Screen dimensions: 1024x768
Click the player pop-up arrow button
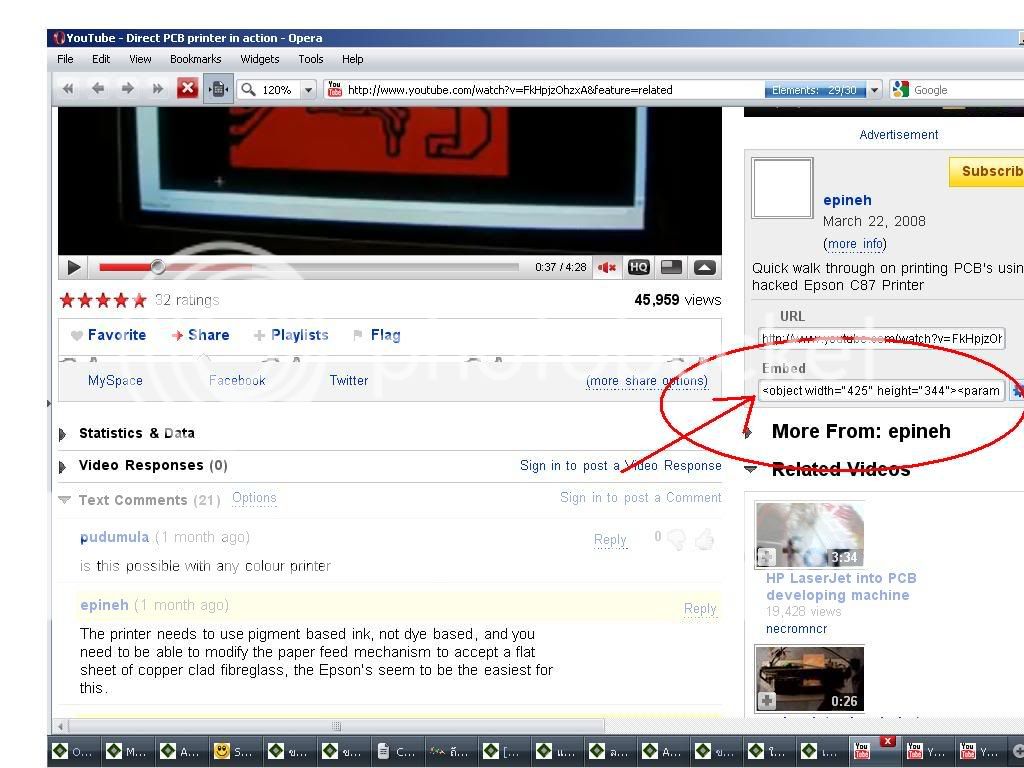705,267
